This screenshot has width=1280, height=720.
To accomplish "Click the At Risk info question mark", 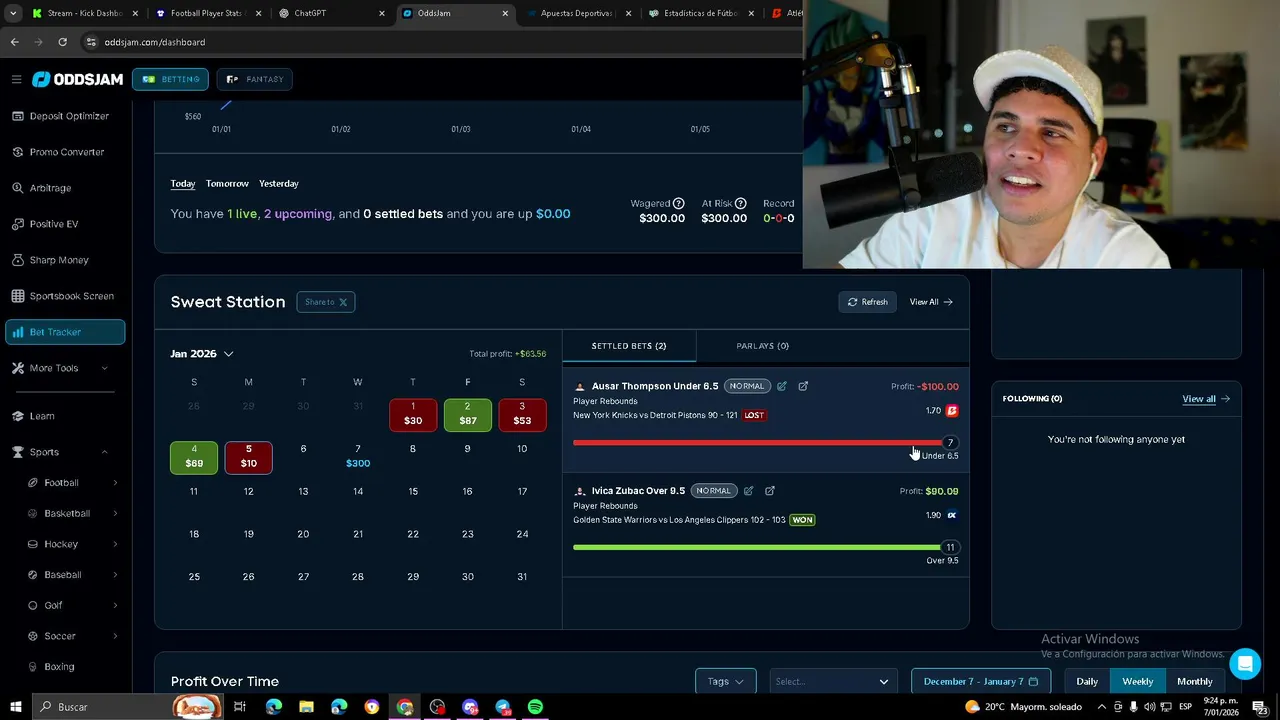I will pos(740,203).
